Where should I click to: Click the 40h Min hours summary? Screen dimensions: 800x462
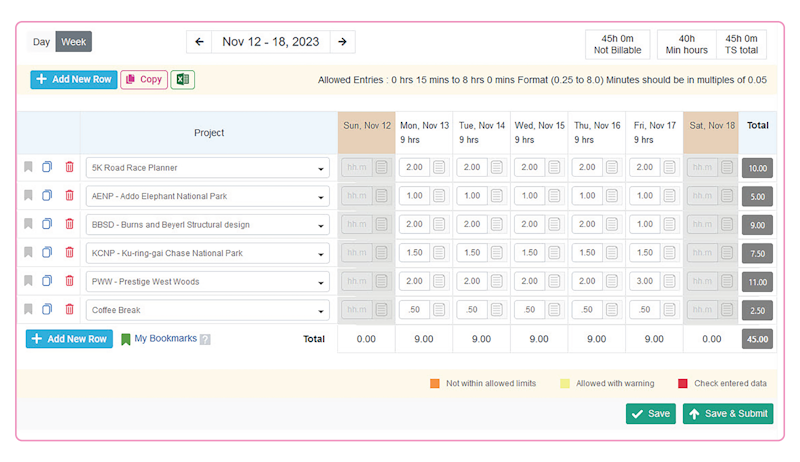[687, 44]
